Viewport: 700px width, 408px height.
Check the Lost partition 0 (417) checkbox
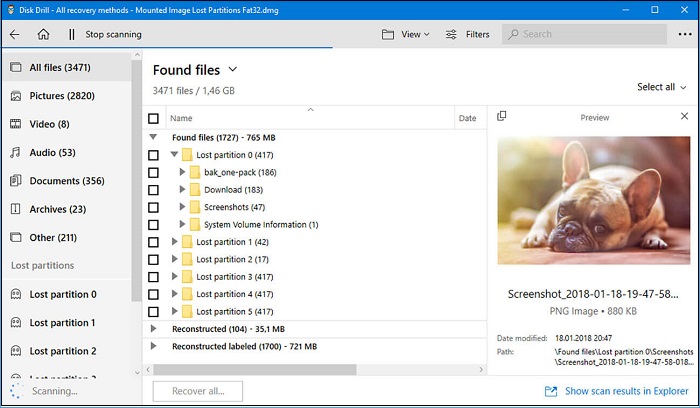point(153,155)
